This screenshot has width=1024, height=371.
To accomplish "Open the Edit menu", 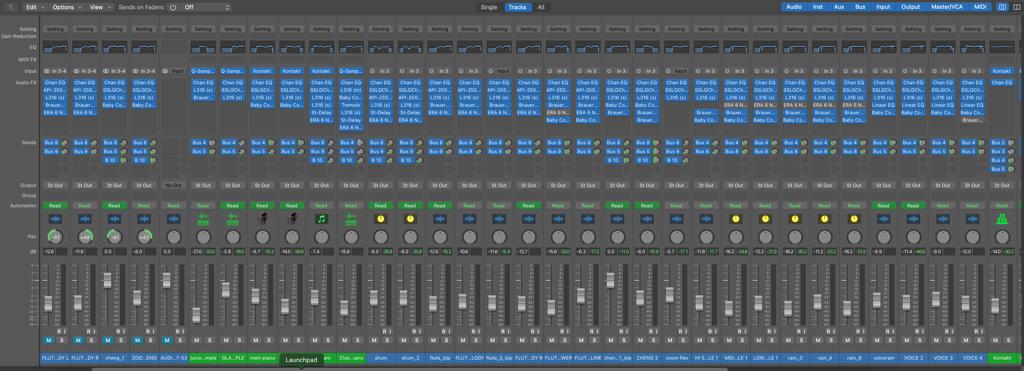I will (35, 7).
